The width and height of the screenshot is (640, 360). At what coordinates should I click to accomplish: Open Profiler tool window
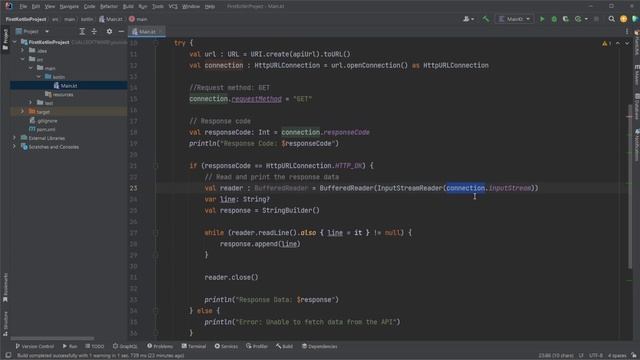[x=257, y=346]
